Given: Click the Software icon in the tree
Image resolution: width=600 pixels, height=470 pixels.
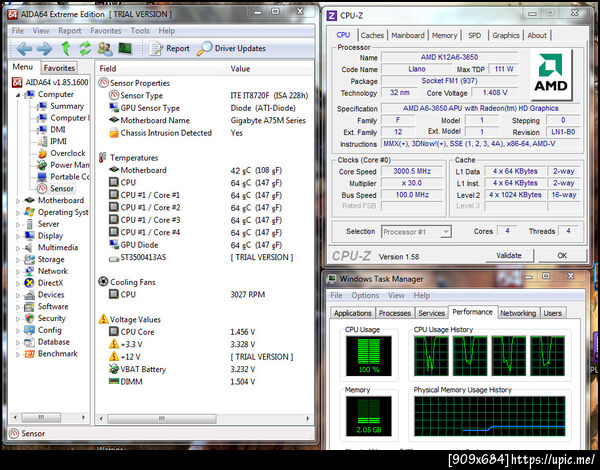Looking at the screenshot, I should click(29, 307).
